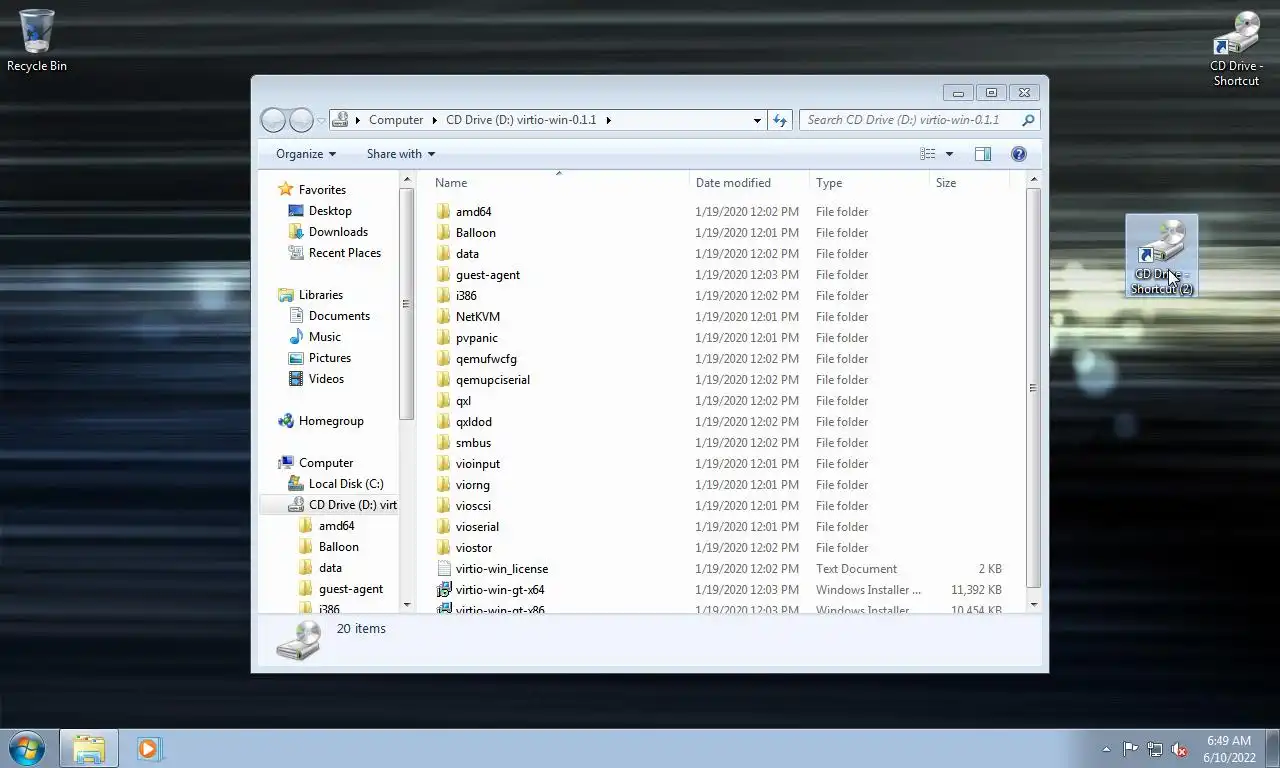The image size is (1280, 768).
Task: Select the smbus folder row
Action: (720, 443)
